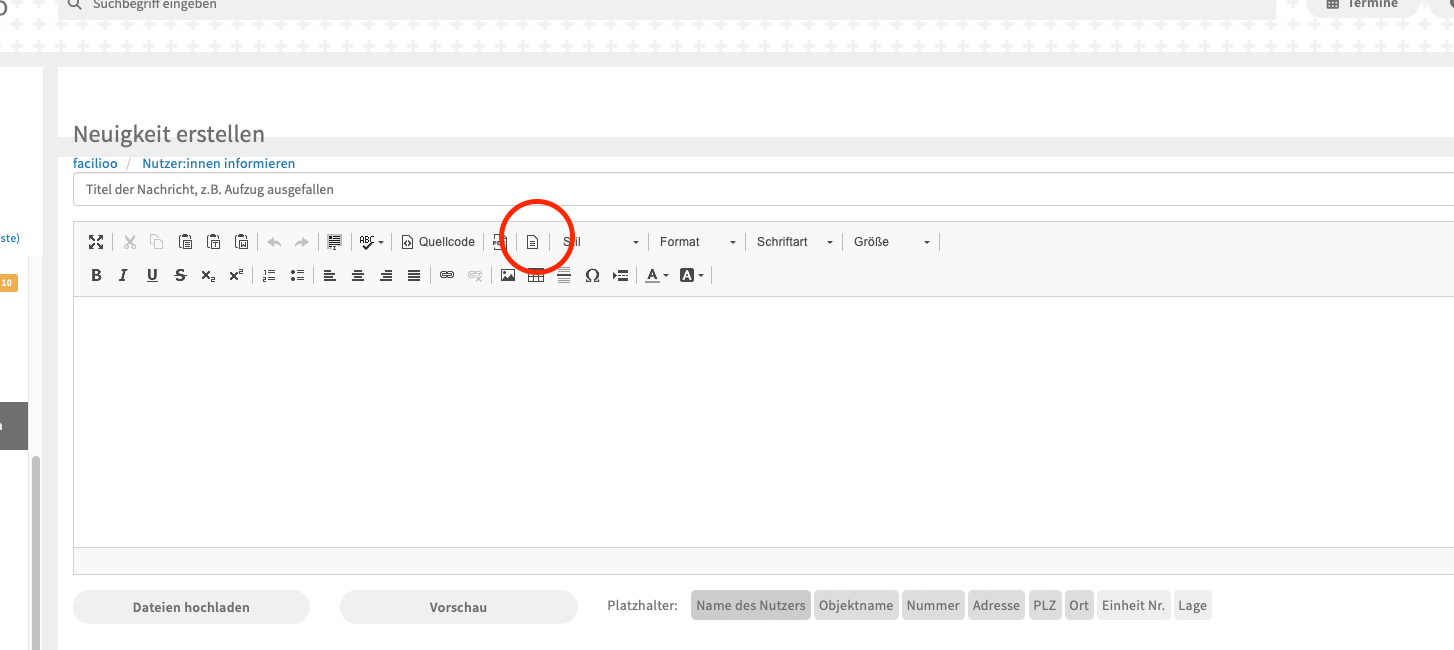Viewport: 1454px width, 650px height.
Task: Expand the Größe size dropdown
Action: point(891,242)
